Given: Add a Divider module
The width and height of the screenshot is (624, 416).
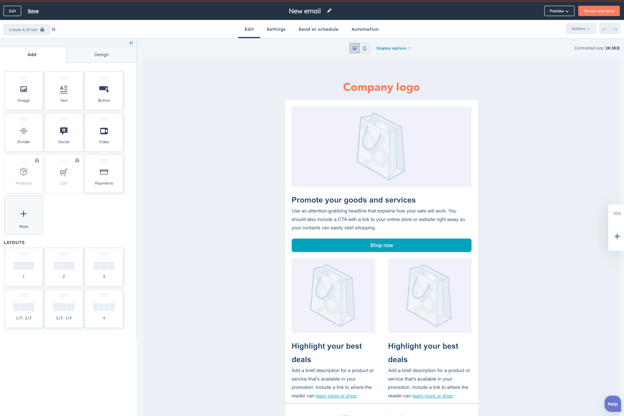Looking at the screenshot, I should point(23,133).
